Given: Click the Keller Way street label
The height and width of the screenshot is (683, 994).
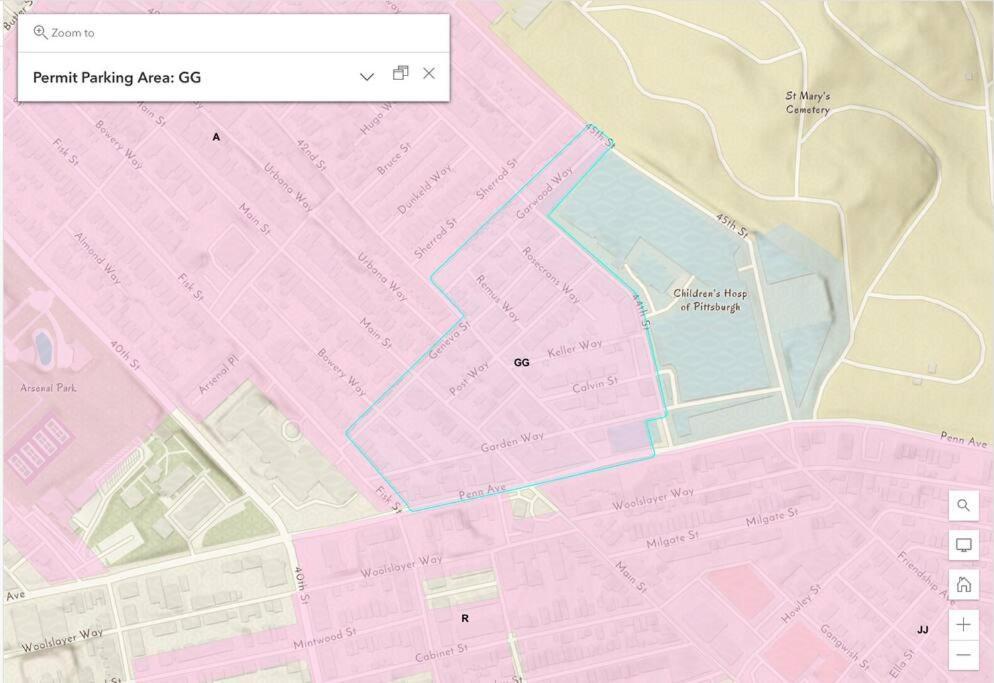Looking at the screenshot, I should (574, 348).
